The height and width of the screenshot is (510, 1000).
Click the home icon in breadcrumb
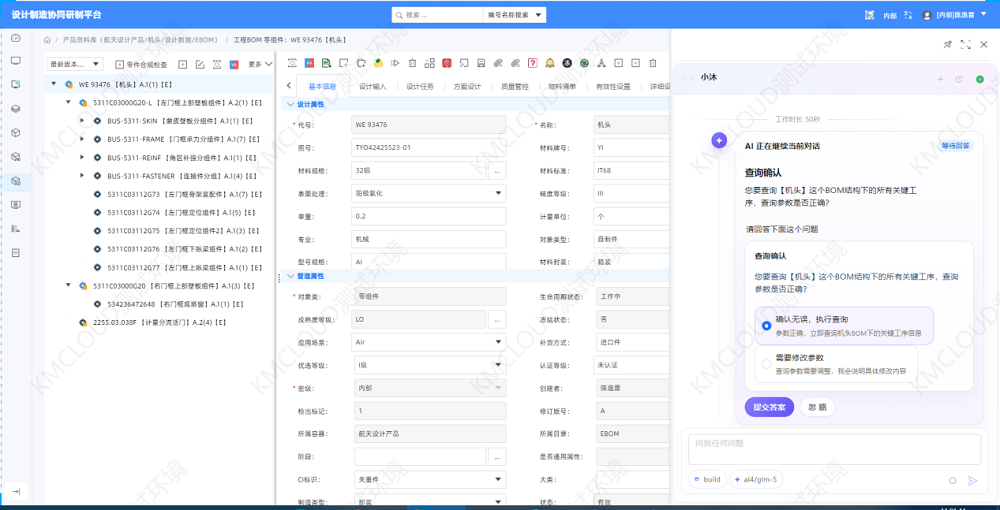coord(47,40)
